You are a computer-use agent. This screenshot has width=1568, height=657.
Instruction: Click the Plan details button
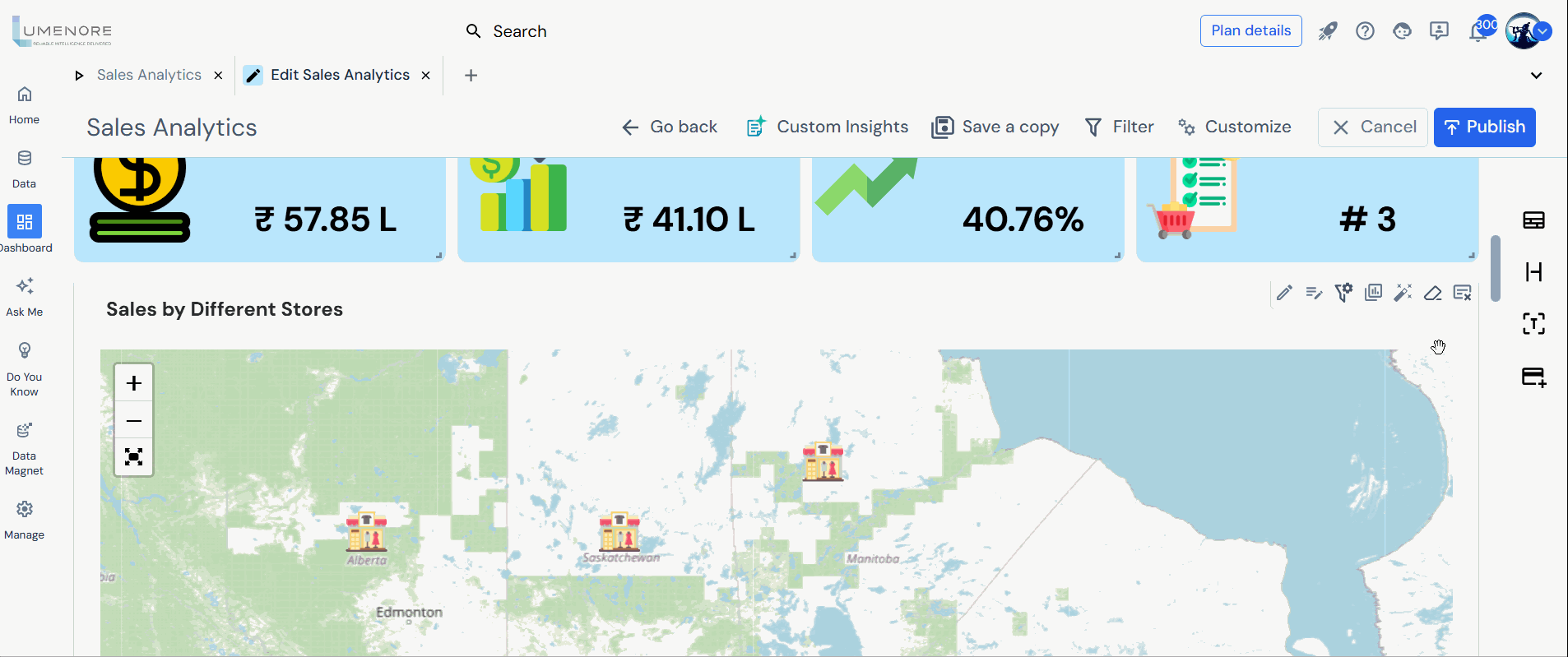(1250, 30)
